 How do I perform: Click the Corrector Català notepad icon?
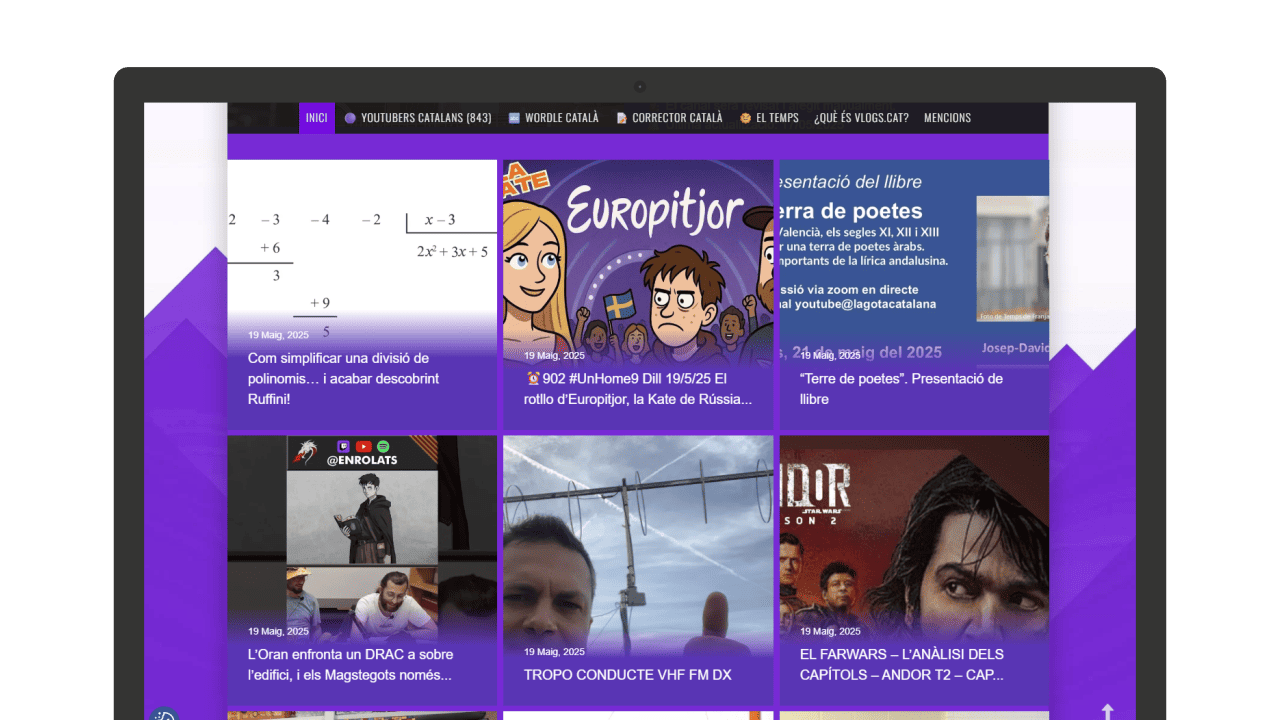[x=621, y=118]
